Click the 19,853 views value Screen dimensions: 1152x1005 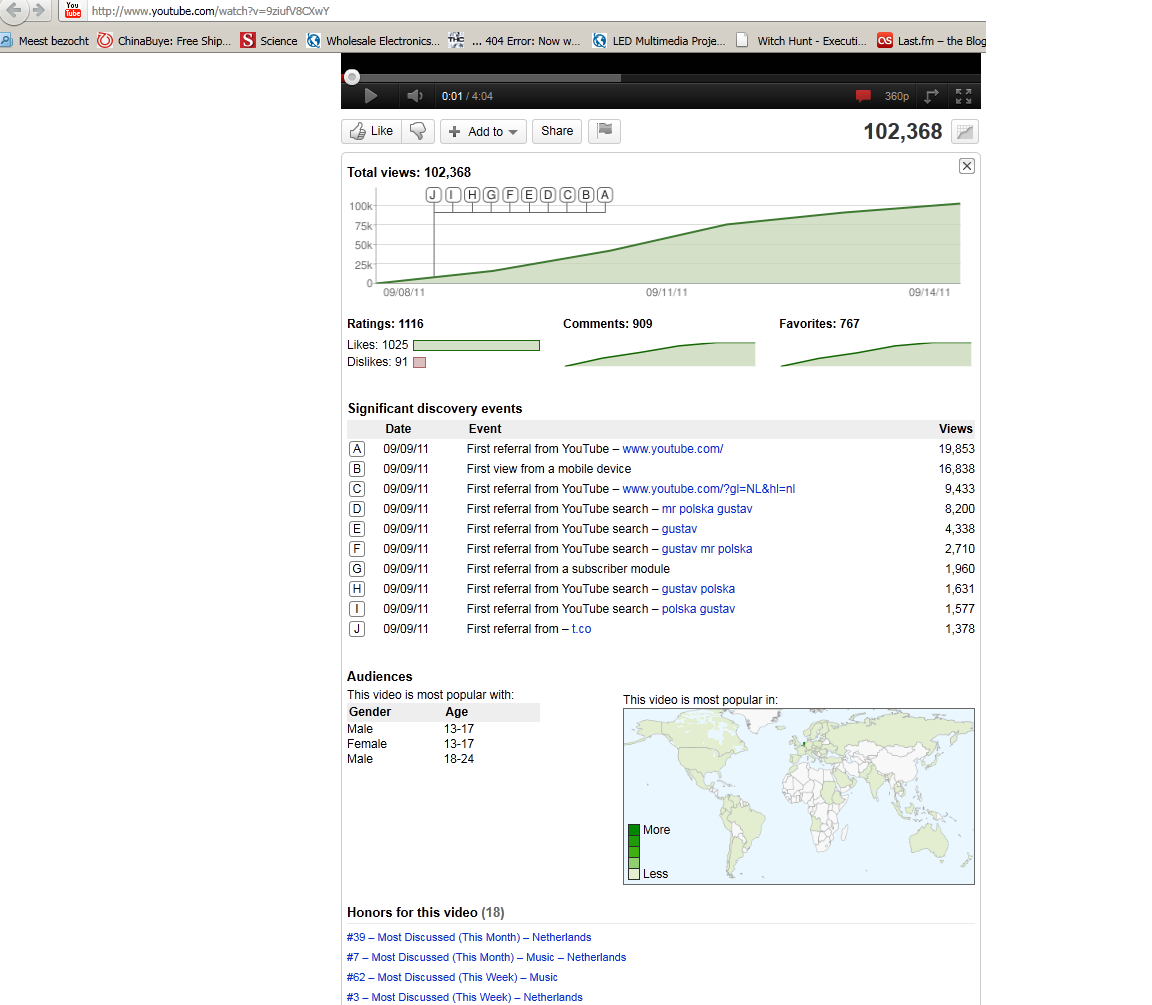[x=957, y=449]
